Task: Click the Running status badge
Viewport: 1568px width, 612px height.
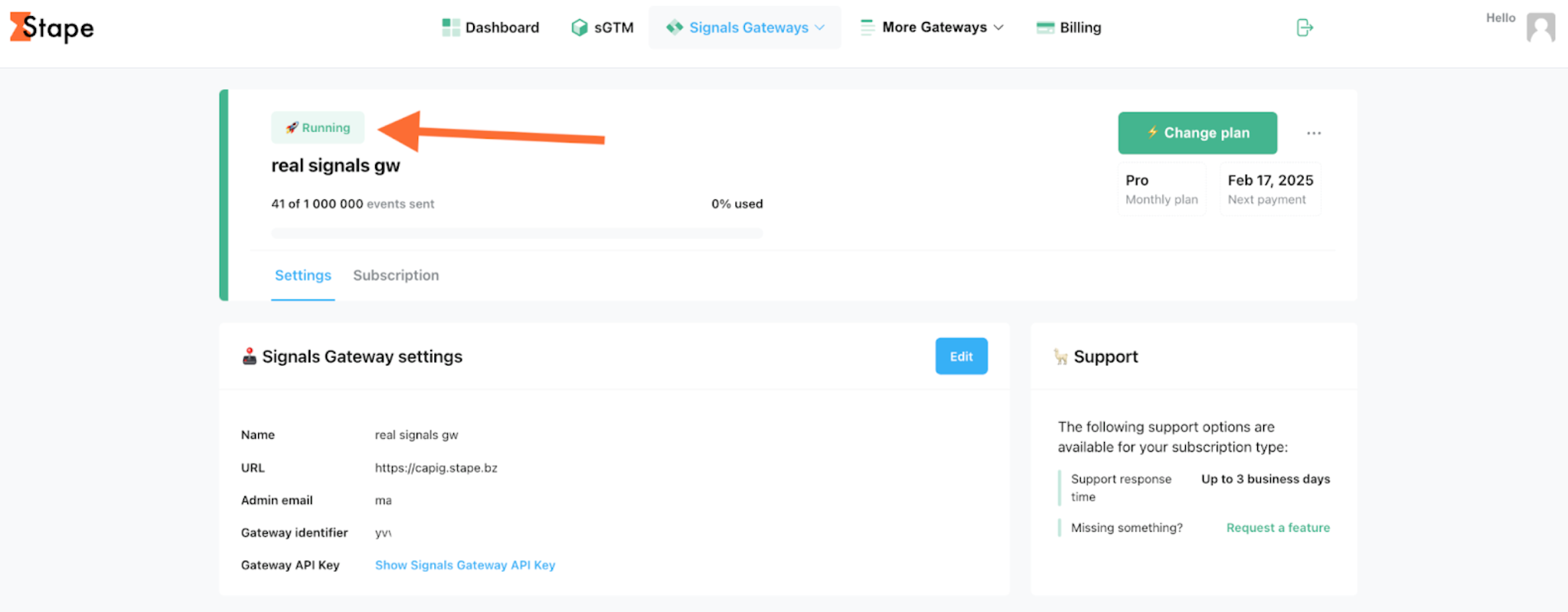Action: [318, 128]
